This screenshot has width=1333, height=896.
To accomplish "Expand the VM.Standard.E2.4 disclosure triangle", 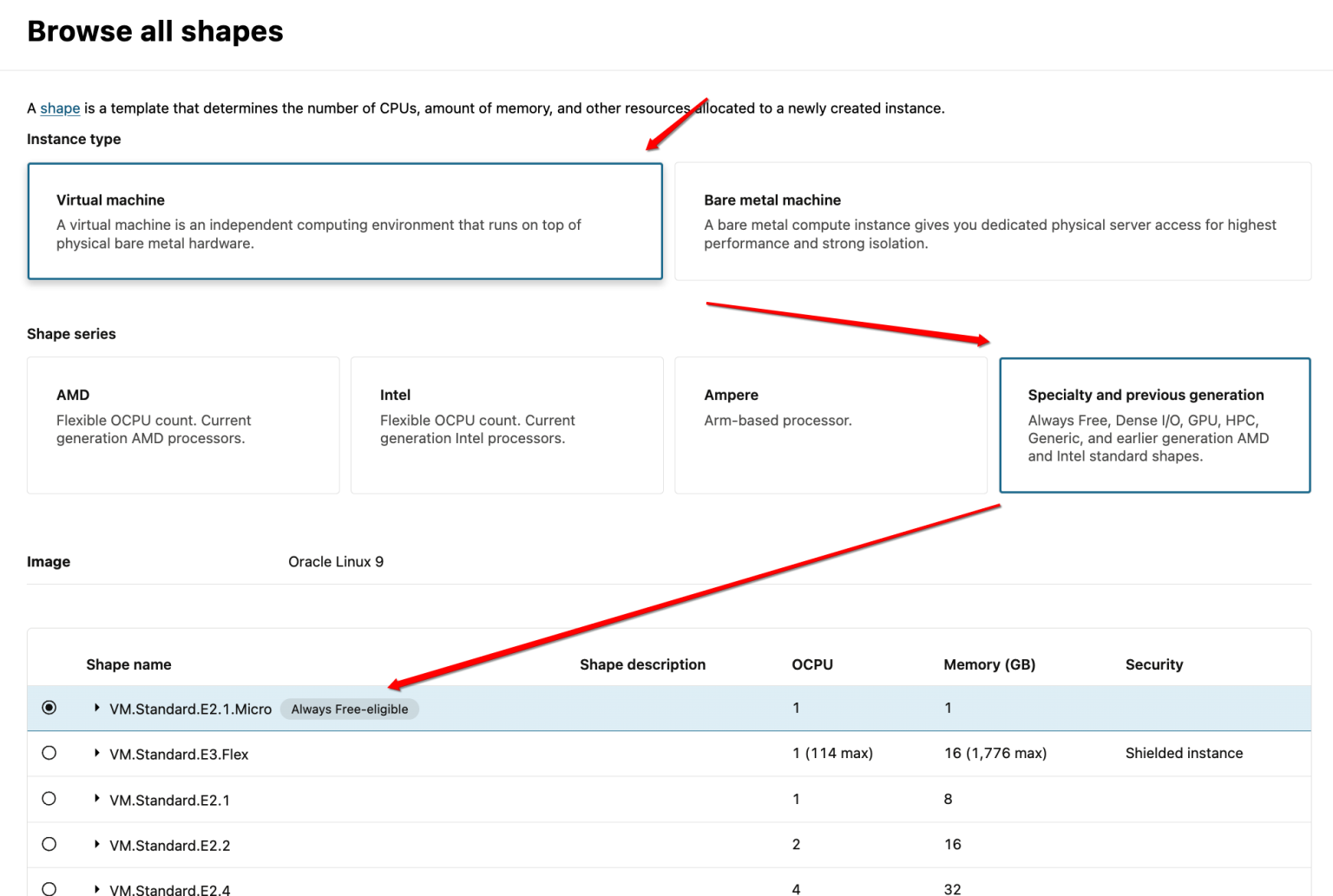I will (96, 889).
